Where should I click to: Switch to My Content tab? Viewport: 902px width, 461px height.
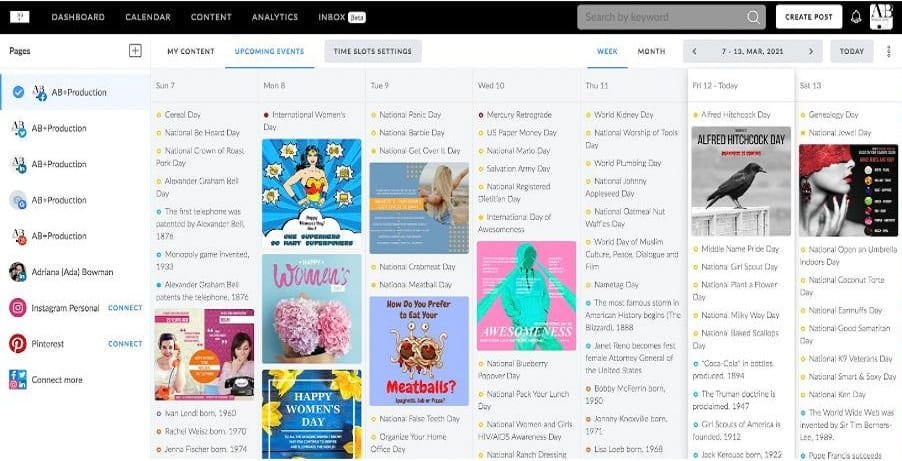(190, 51)
